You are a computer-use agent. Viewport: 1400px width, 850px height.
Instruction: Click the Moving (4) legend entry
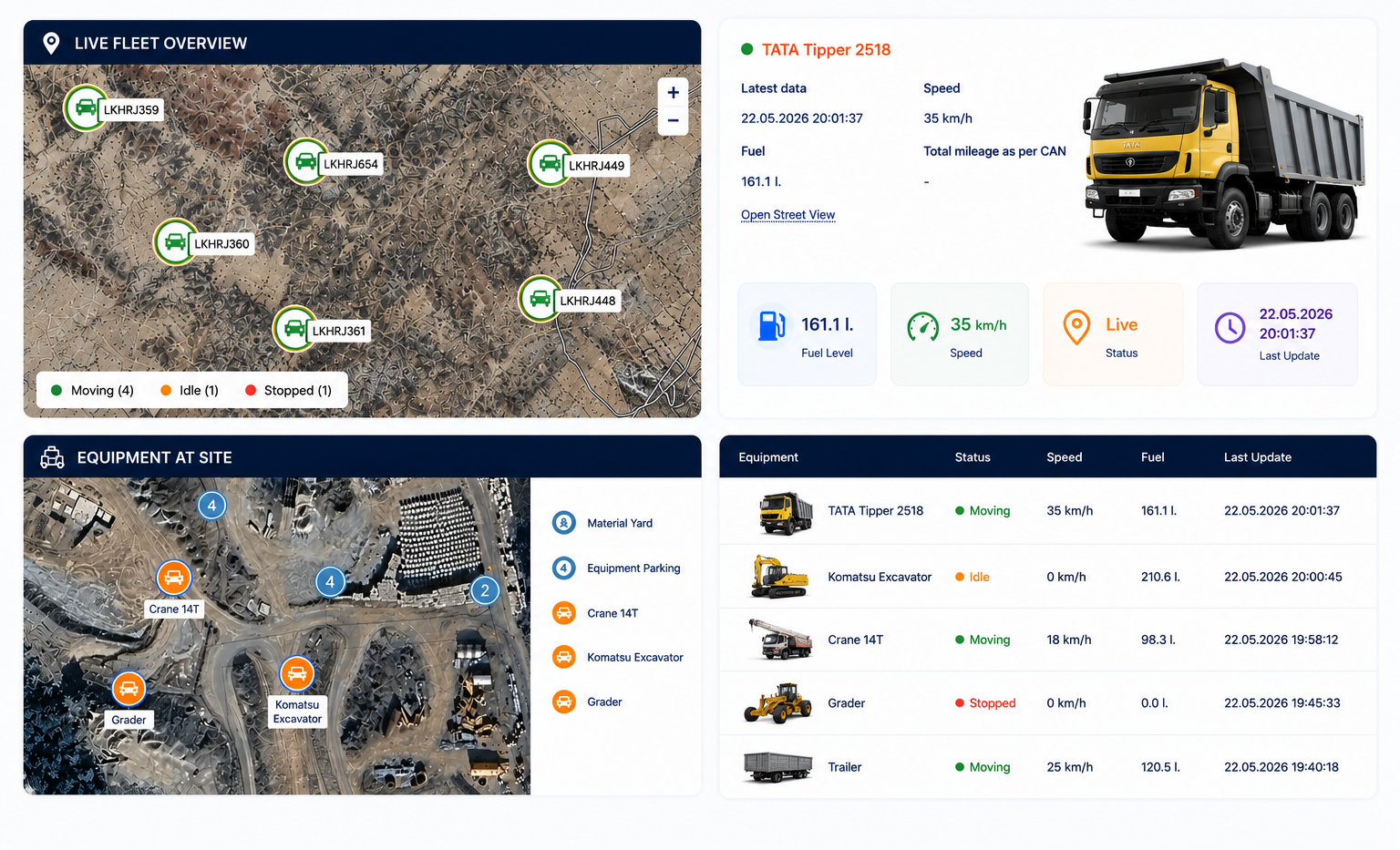92,390
